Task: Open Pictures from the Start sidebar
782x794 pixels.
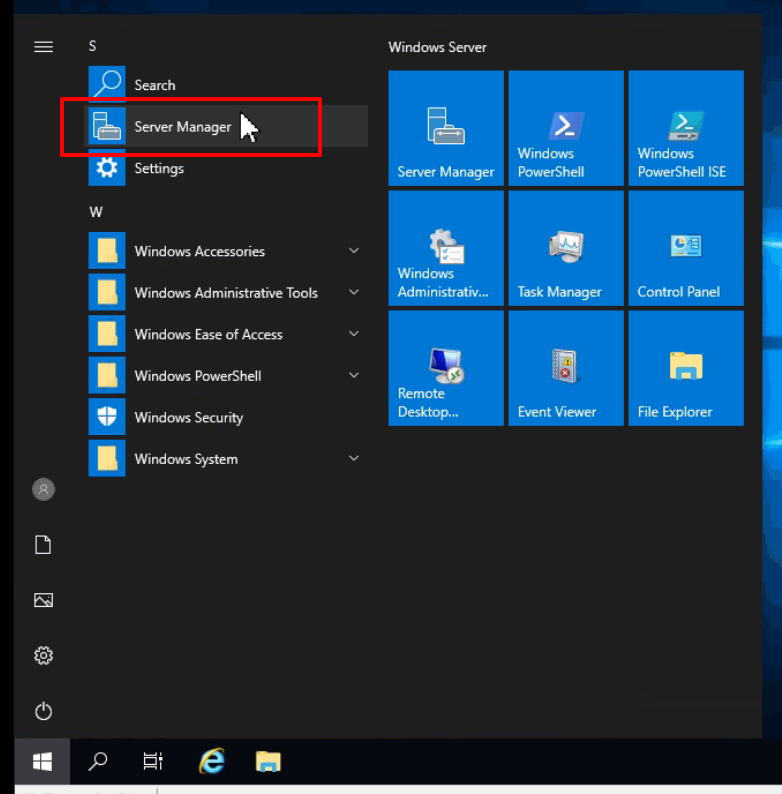Action: coord(43,600)
